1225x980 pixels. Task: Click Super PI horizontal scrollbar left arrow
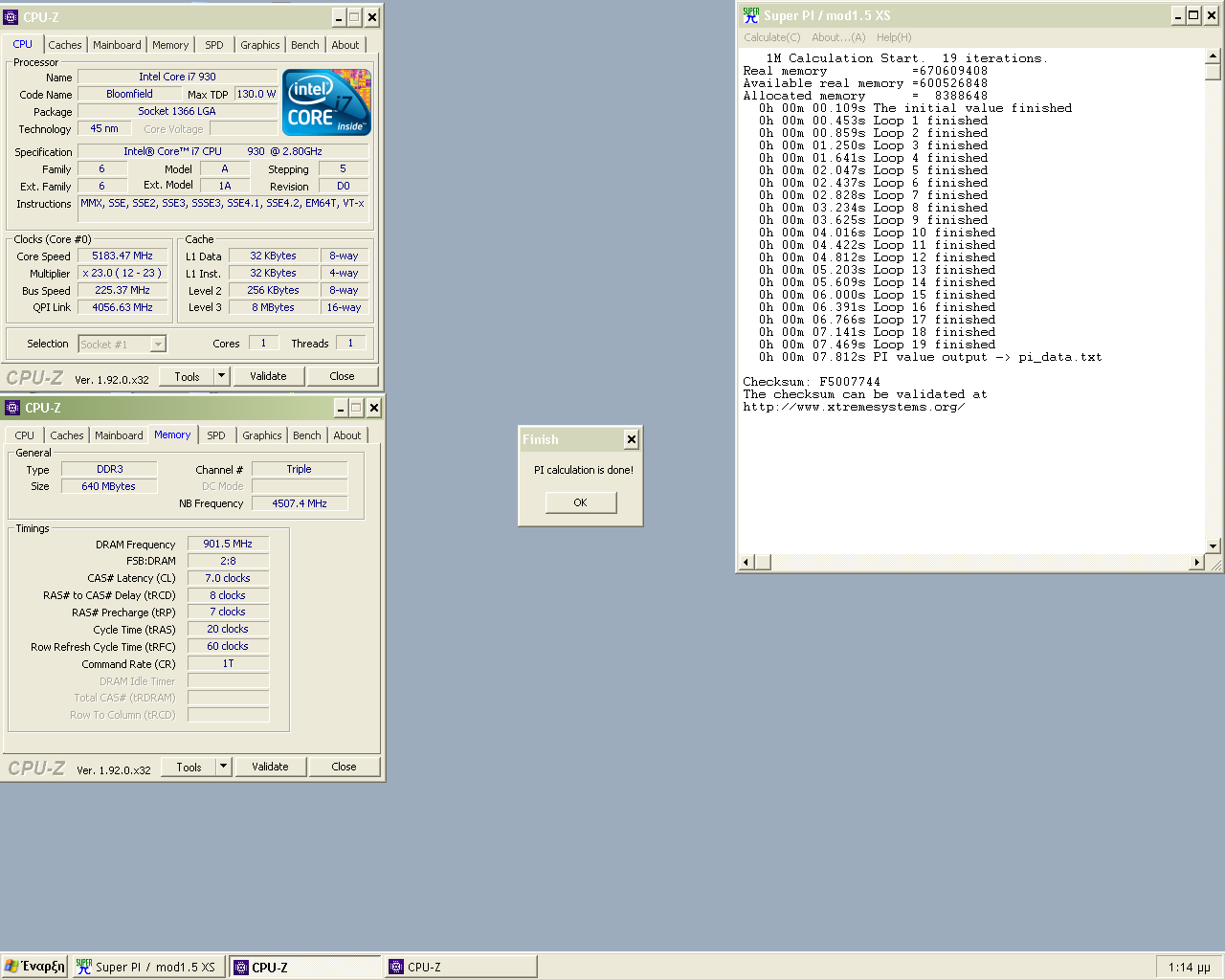tap(747, 562)
